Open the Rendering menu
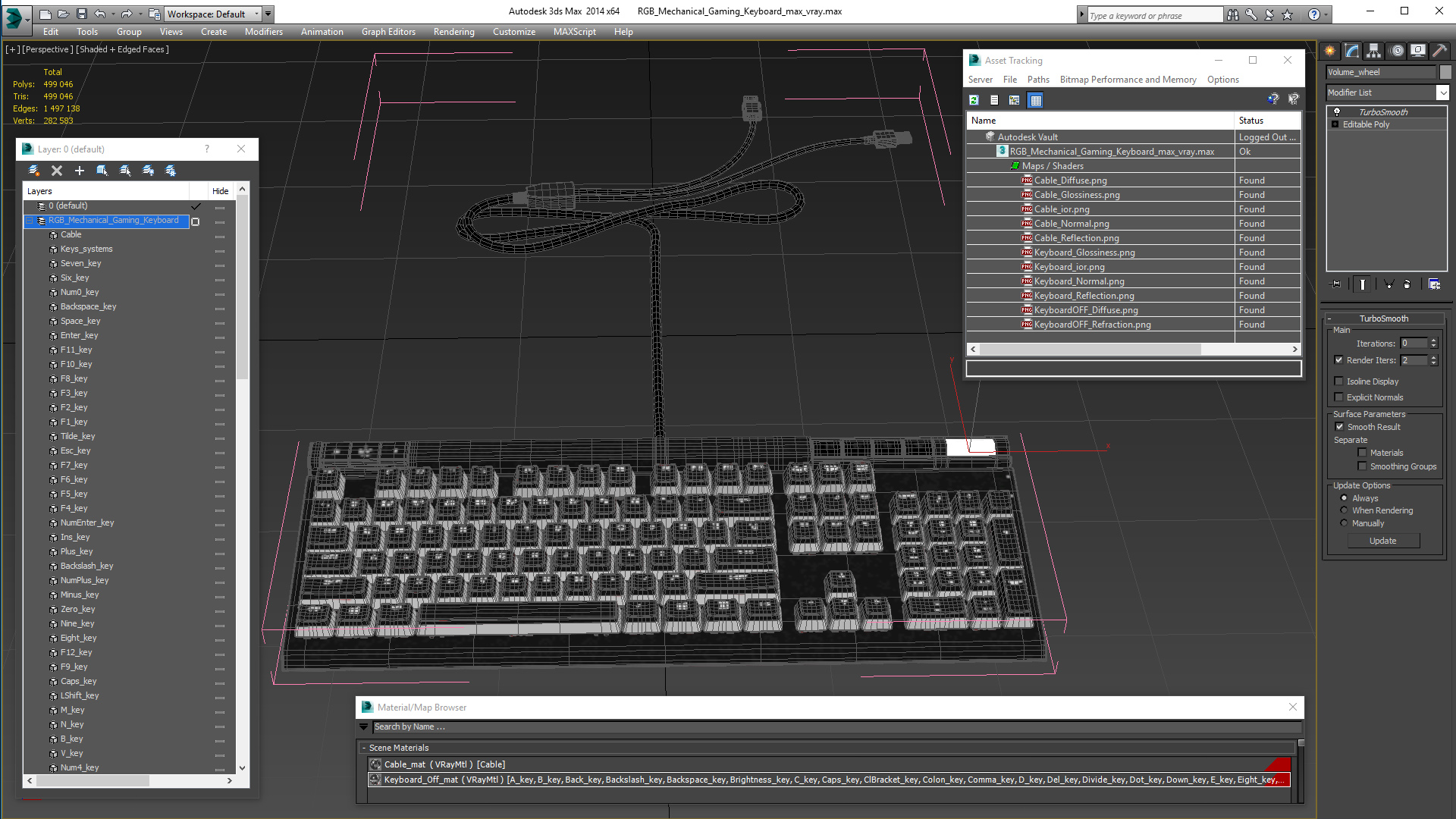 (x=453, y=32)
